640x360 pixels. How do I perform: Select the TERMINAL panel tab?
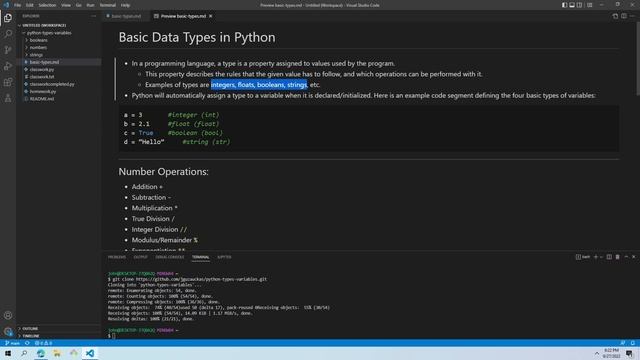coord(200,257)
